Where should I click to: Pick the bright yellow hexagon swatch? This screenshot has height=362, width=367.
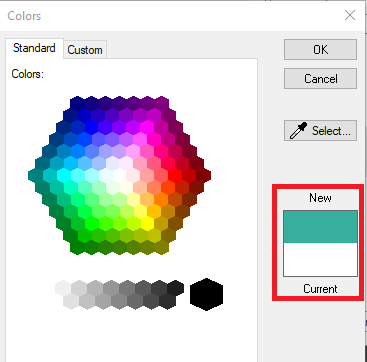147,223
